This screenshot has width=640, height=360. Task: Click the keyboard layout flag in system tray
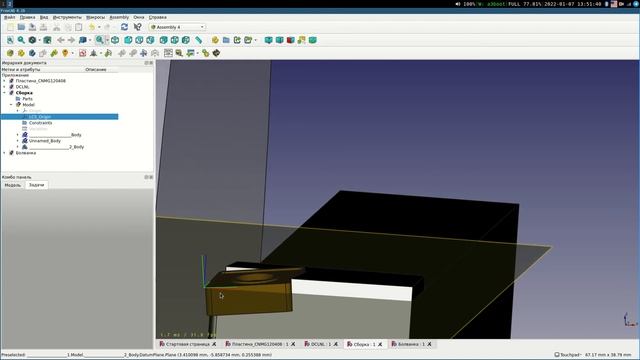614,4
